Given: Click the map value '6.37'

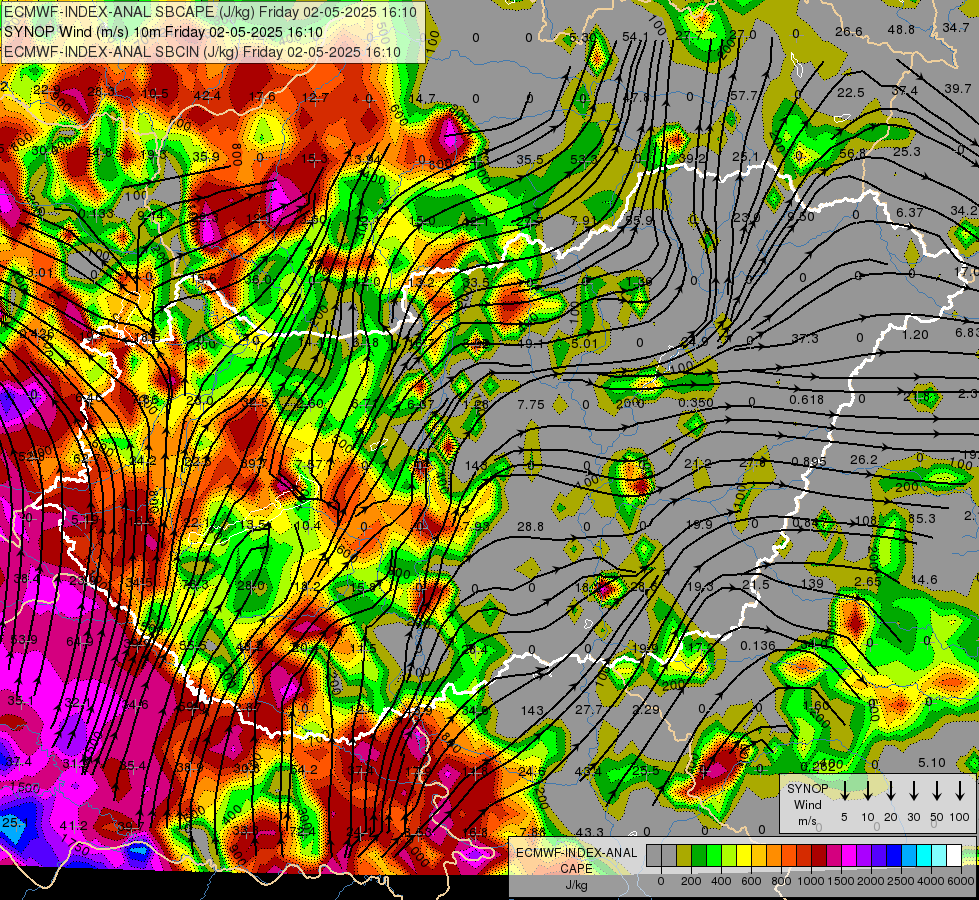Looking at the screenshot, I should coord(910,212).
